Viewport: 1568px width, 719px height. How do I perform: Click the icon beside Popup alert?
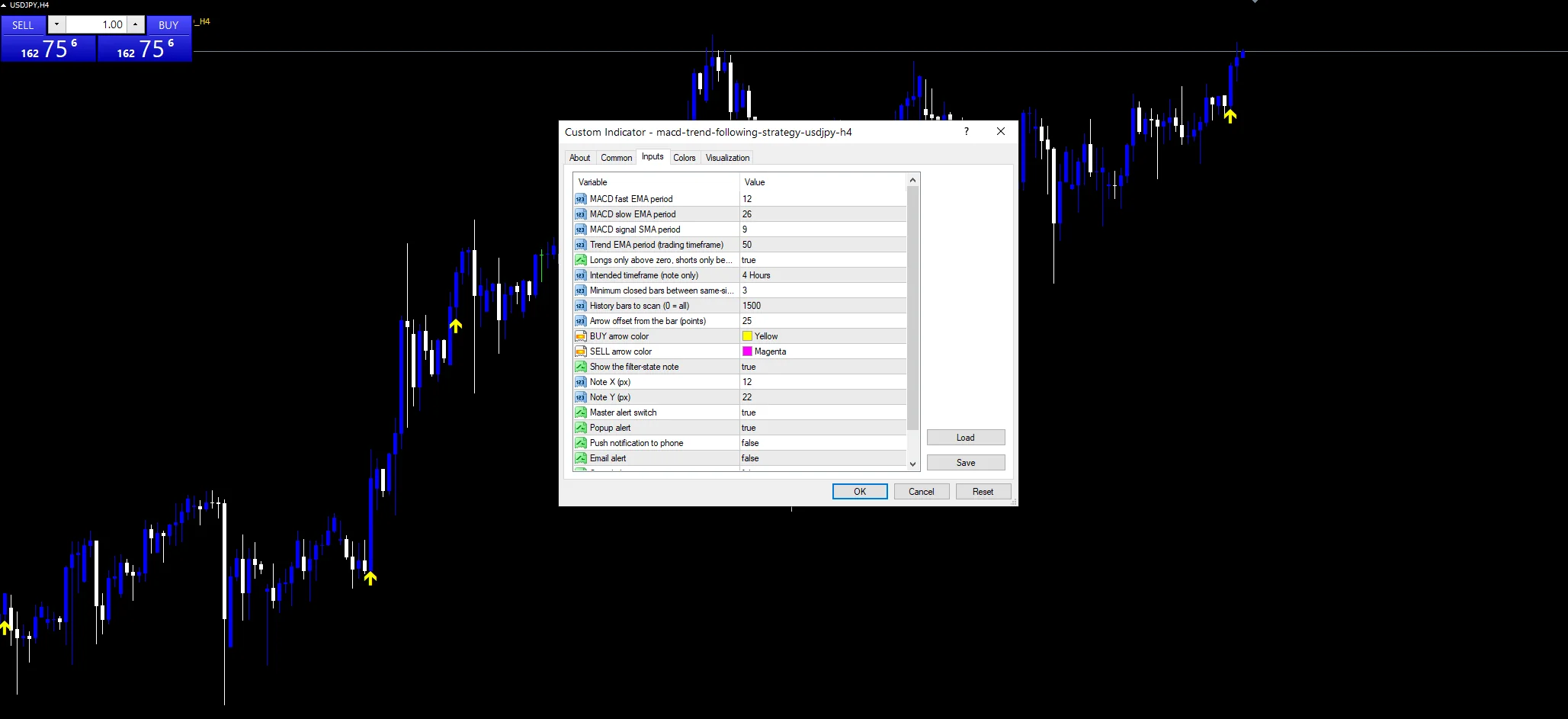tap(581, 428)
